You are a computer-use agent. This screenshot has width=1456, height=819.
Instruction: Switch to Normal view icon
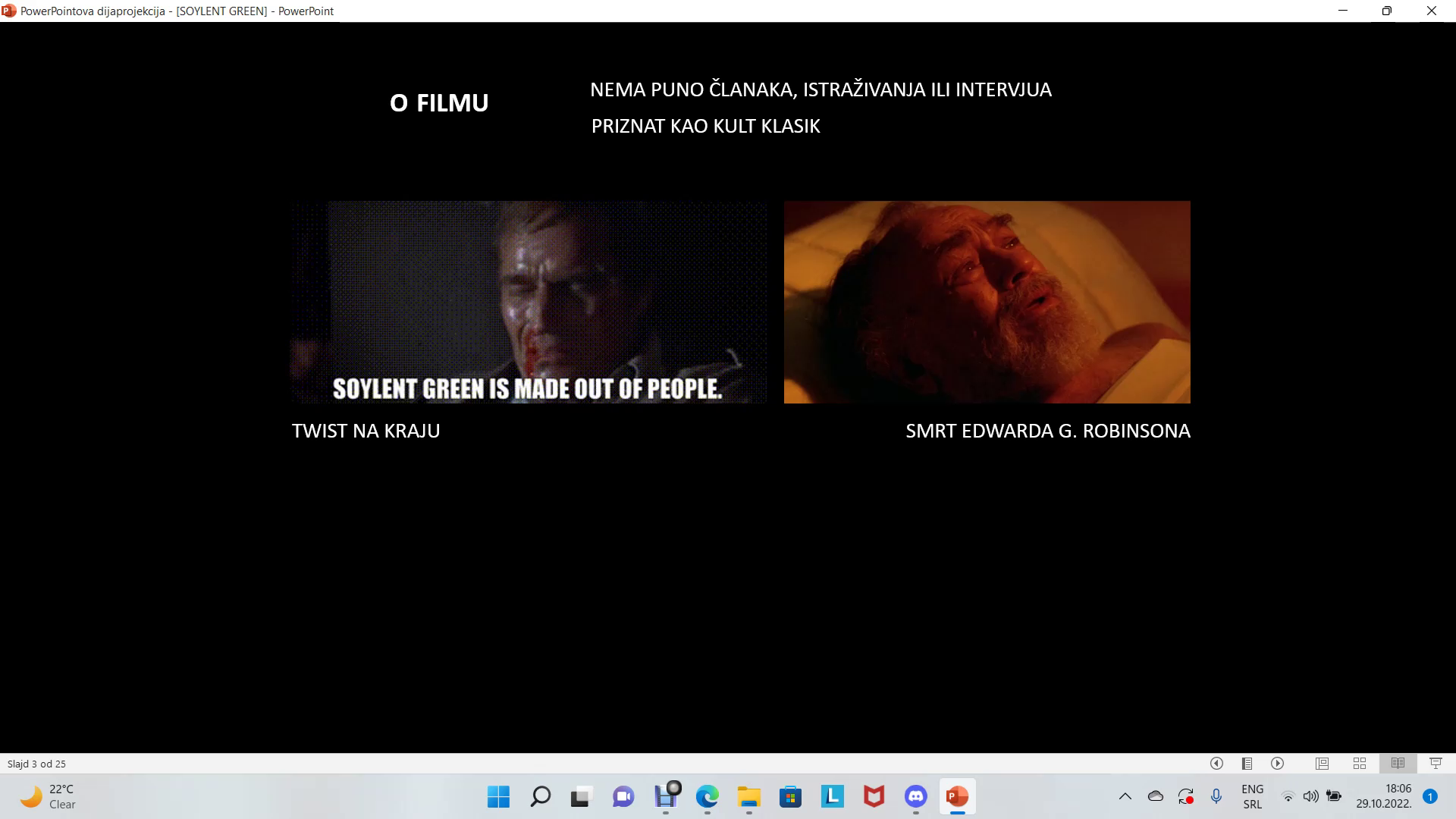1322,764
